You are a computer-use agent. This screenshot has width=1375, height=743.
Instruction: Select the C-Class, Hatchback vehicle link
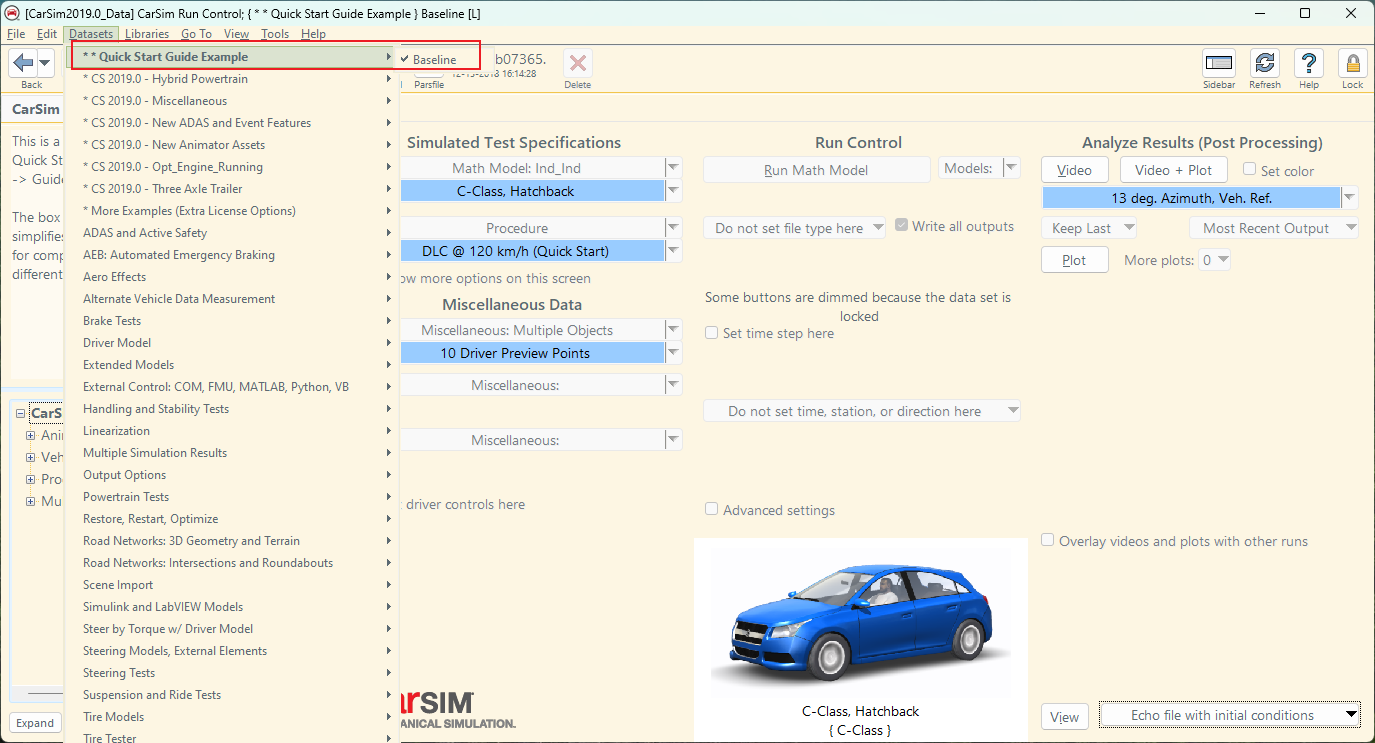530,191
